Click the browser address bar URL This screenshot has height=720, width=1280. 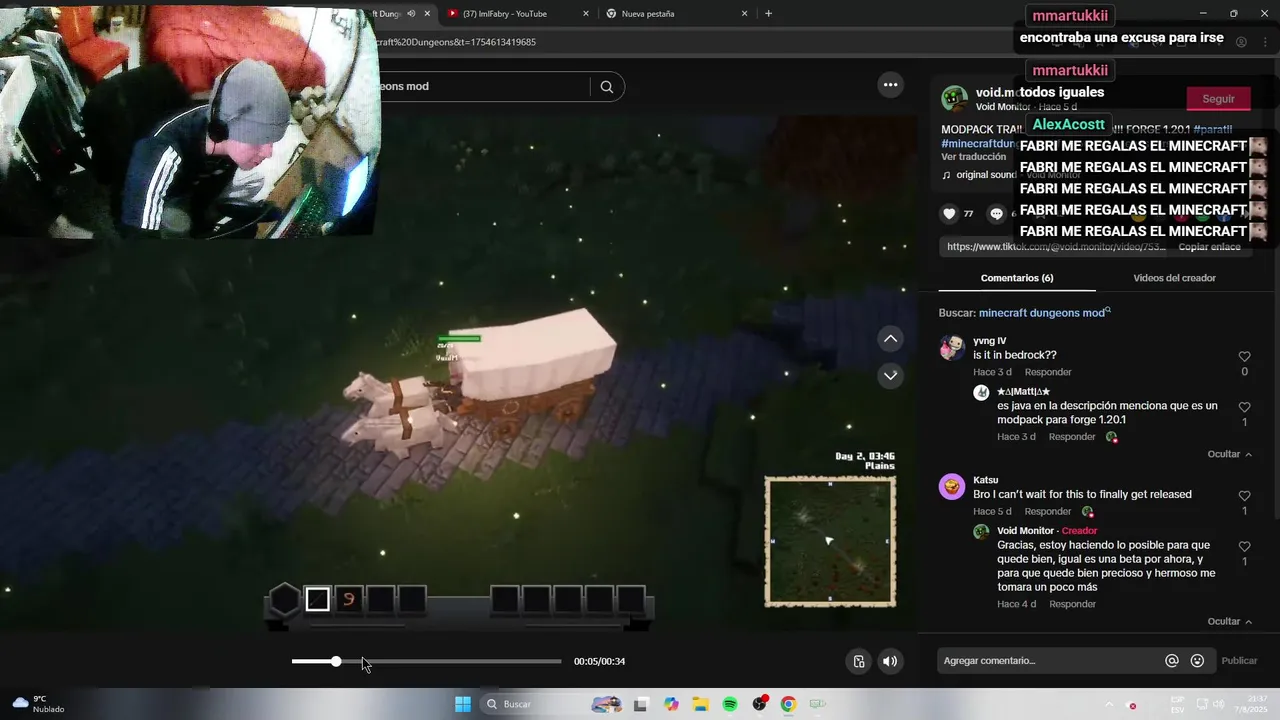(x=458, y=42)
